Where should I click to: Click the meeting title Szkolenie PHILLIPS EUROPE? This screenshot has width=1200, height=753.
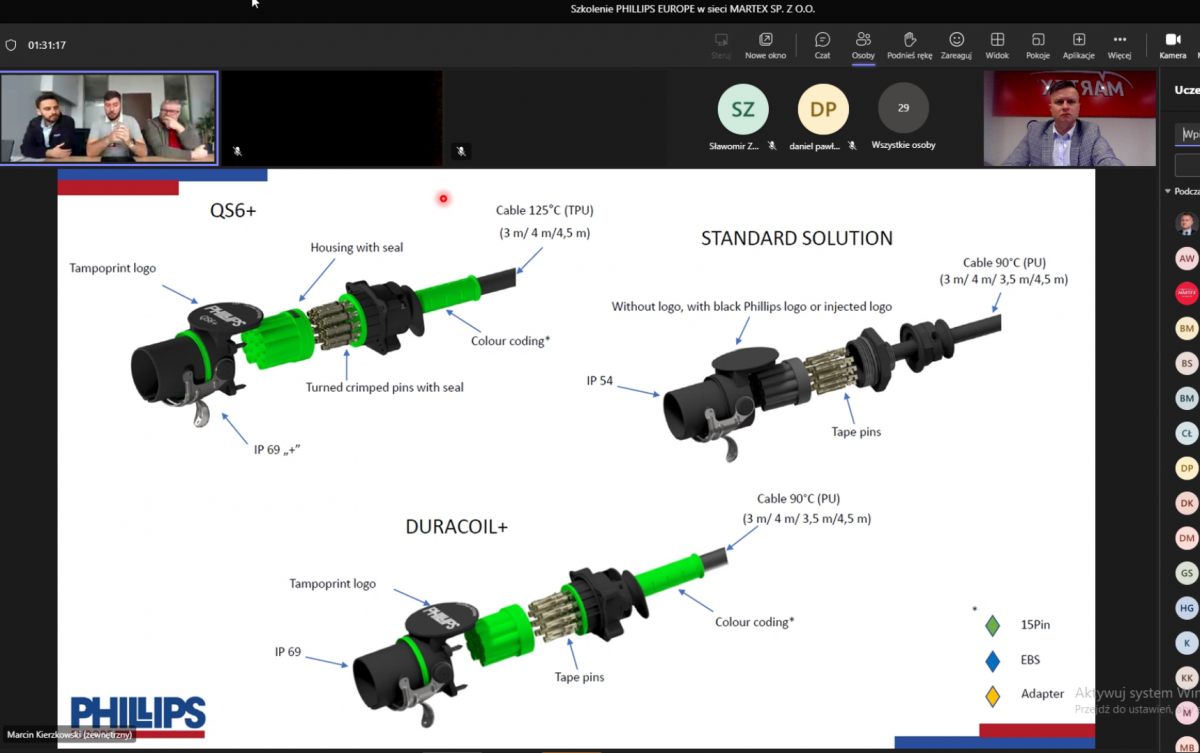pyautogui.click(x=692, y=8)
